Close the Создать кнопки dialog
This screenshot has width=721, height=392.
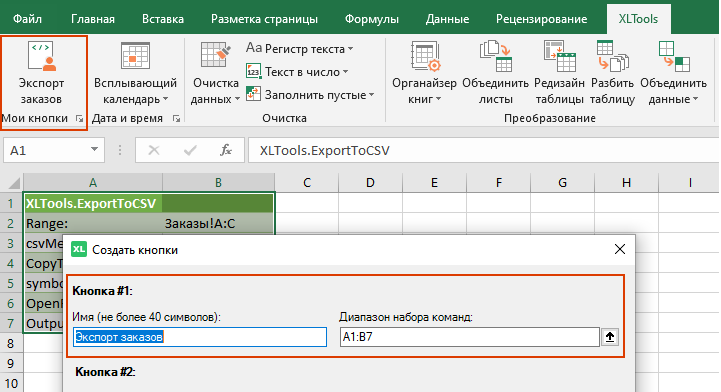[x=620, y=249]
